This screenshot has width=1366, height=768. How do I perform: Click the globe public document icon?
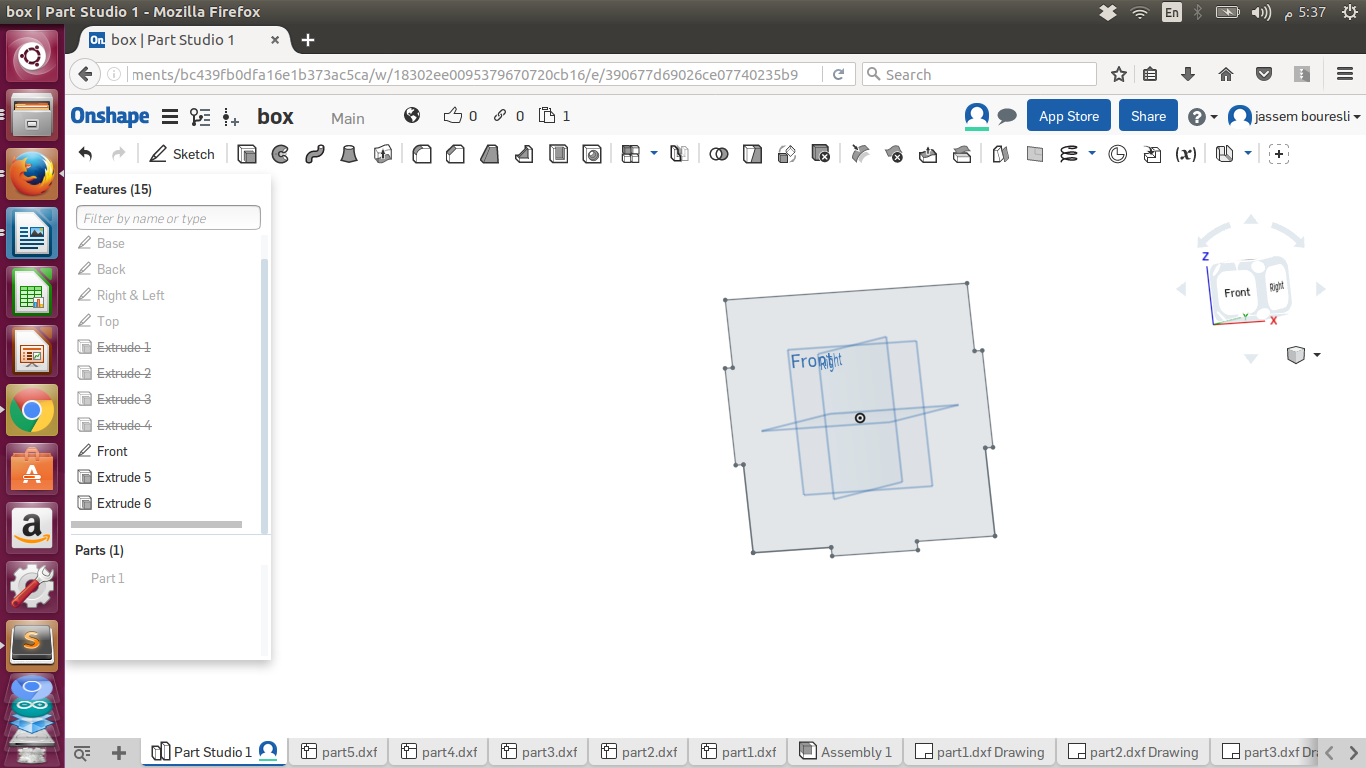(x=412, y=115)
